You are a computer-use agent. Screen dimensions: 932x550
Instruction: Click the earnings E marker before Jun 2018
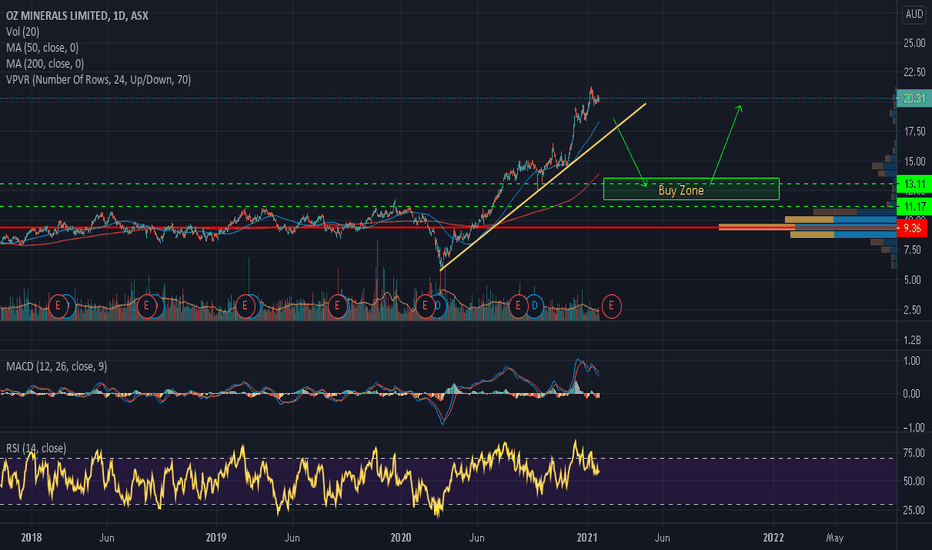(x=58, y=306)
